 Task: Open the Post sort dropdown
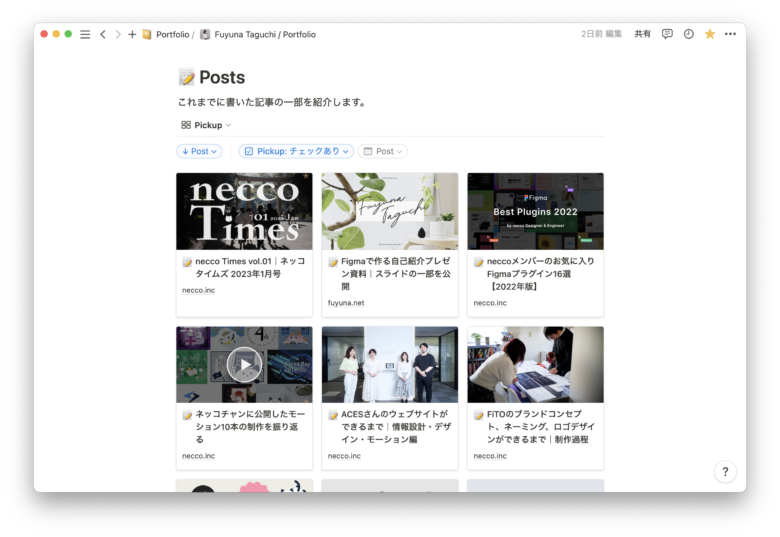point(199,151)
